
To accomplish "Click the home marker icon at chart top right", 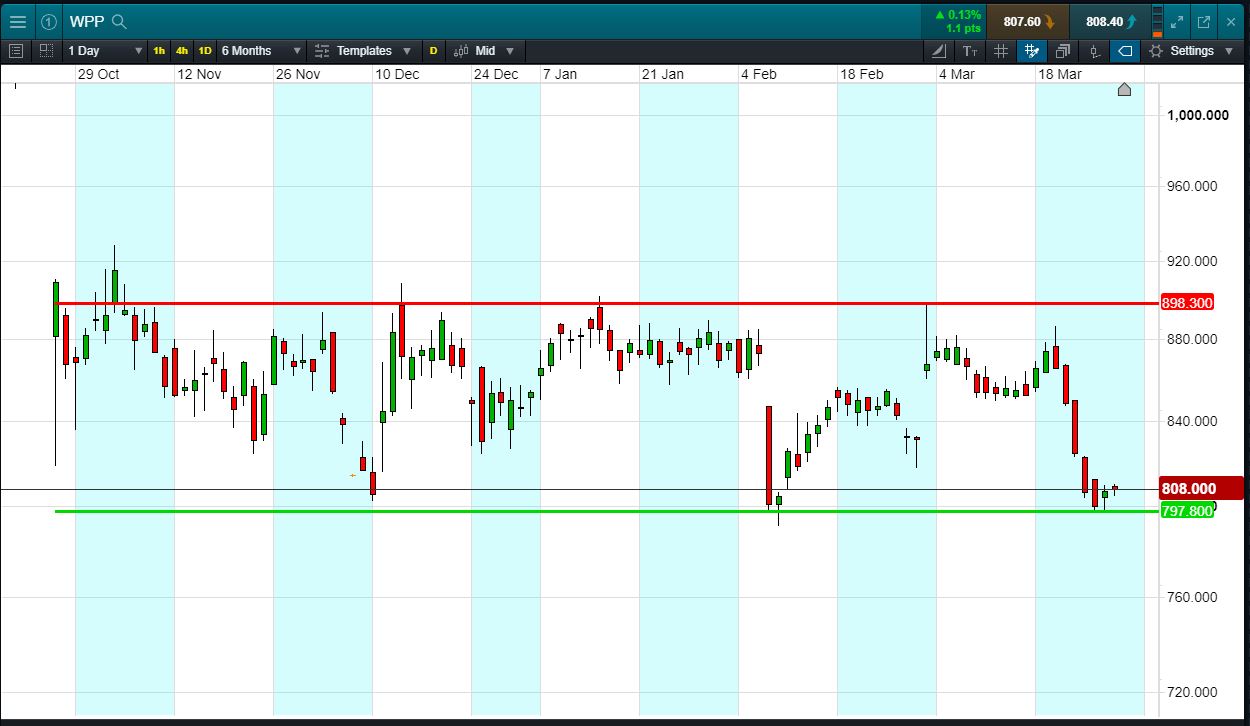I will [1124, 90].
